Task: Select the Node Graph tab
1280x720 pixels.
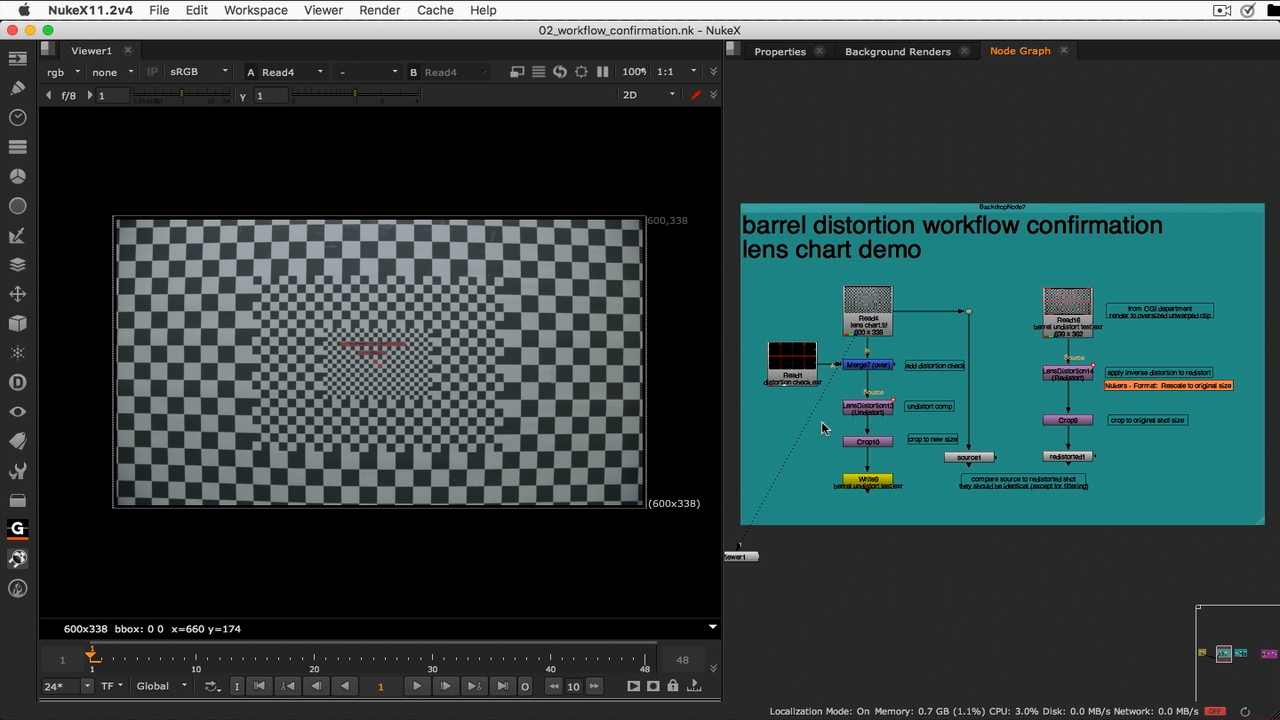Action: [x=1020, y=51]
